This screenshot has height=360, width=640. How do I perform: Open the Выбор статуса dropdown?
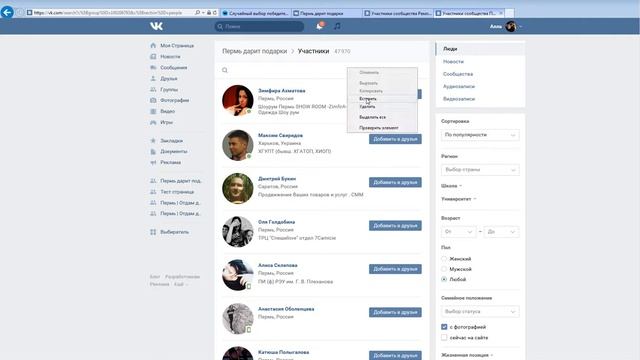pyautogui.click(x=480, y=311)
